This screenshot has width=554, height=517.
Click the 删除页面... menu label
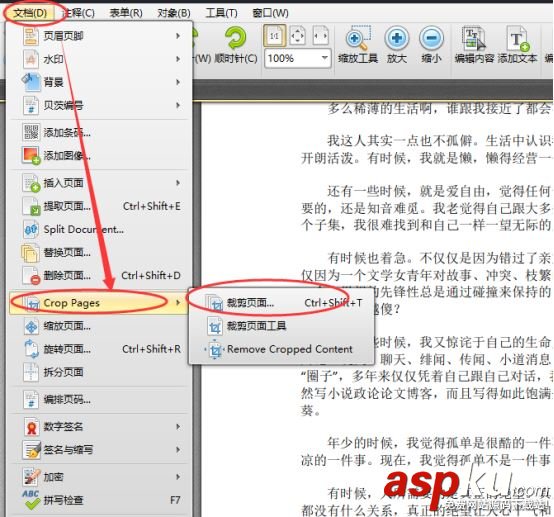point(67,276)
